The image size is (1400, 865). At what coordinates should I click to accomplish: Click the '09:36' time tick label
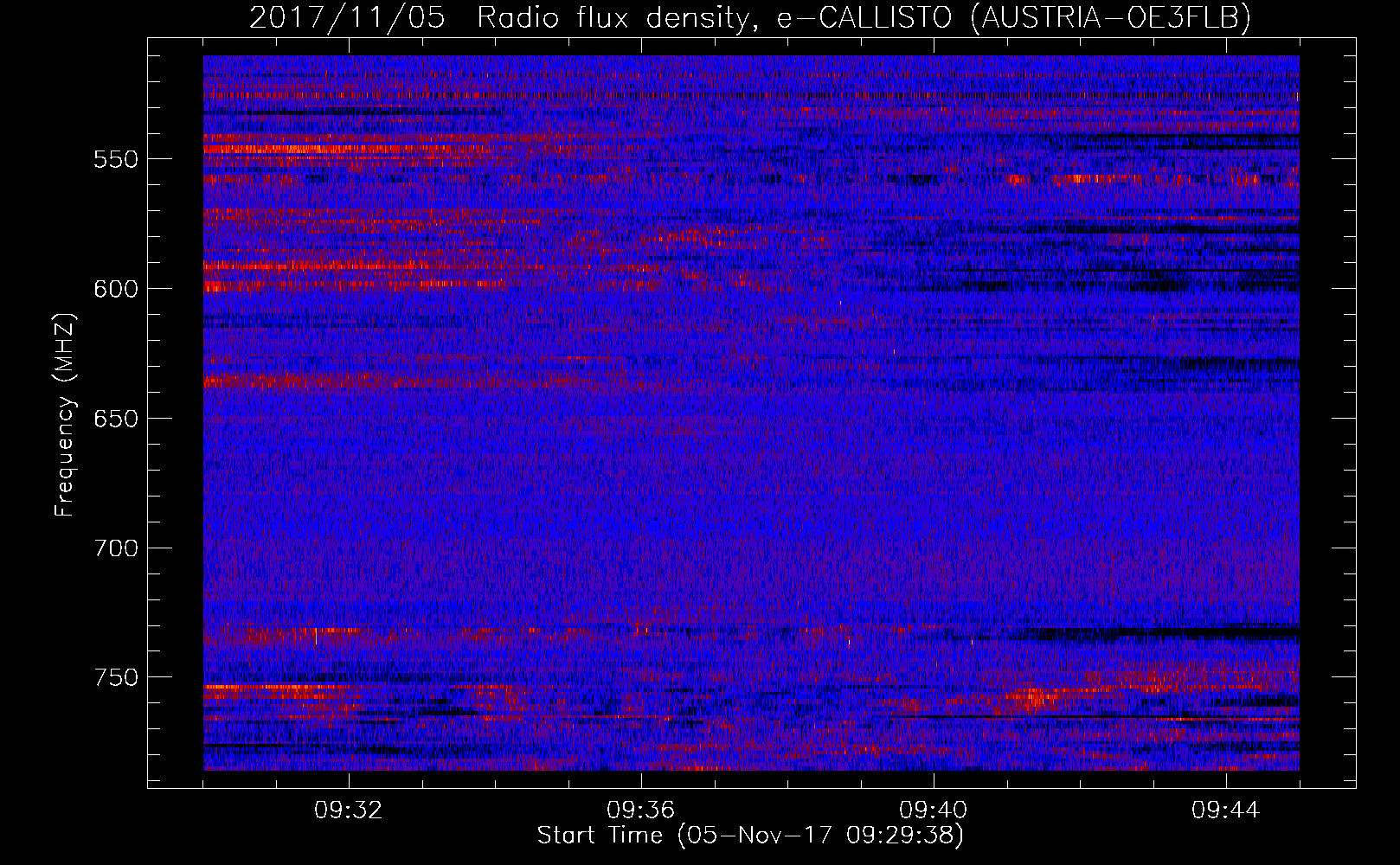click(x=641, y=811)
